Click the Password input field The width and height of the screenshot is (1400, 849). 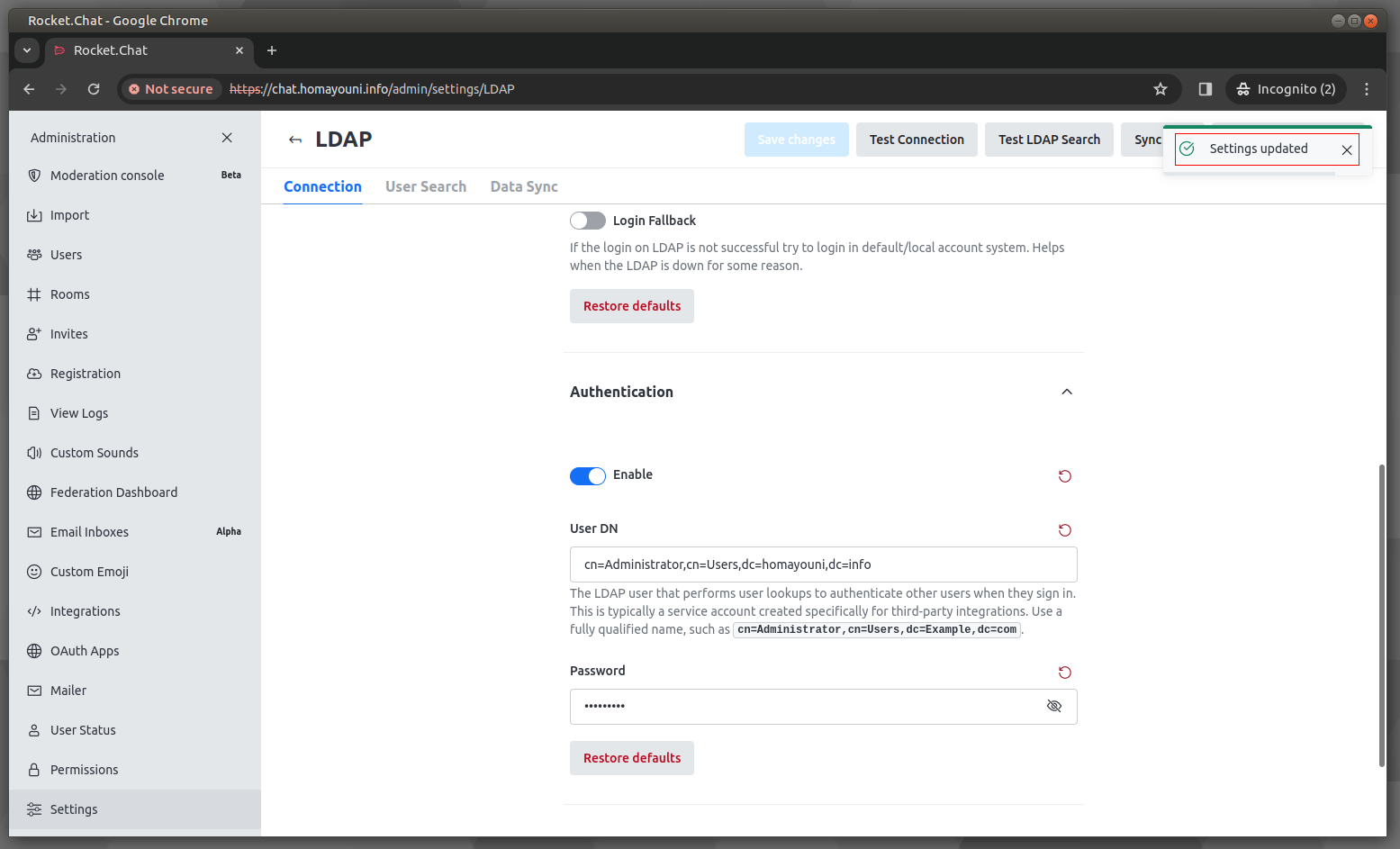click(x=824, y=707)
